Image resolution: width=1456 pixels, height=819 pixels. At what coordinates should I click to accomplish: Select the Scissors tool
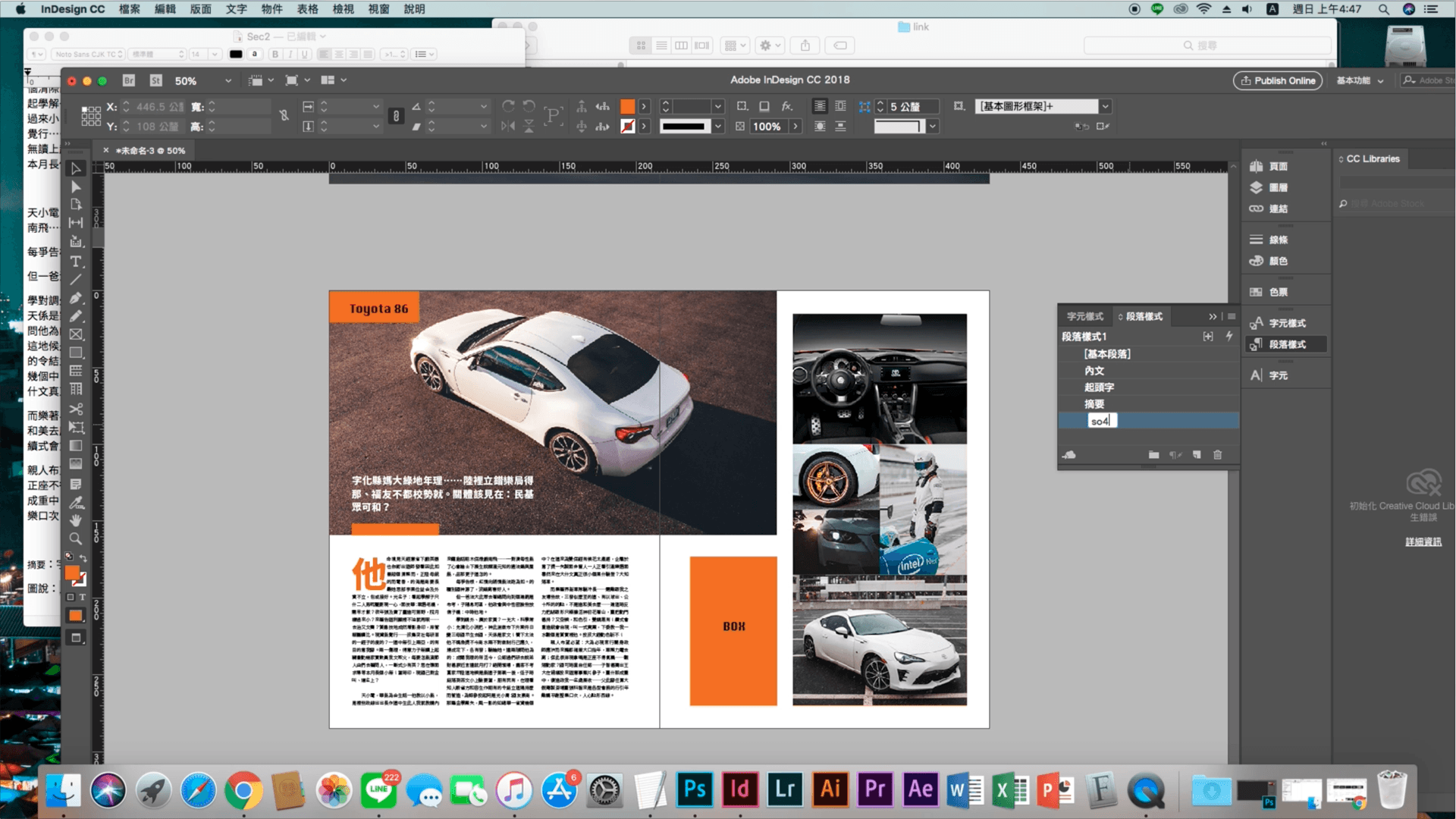76,409
